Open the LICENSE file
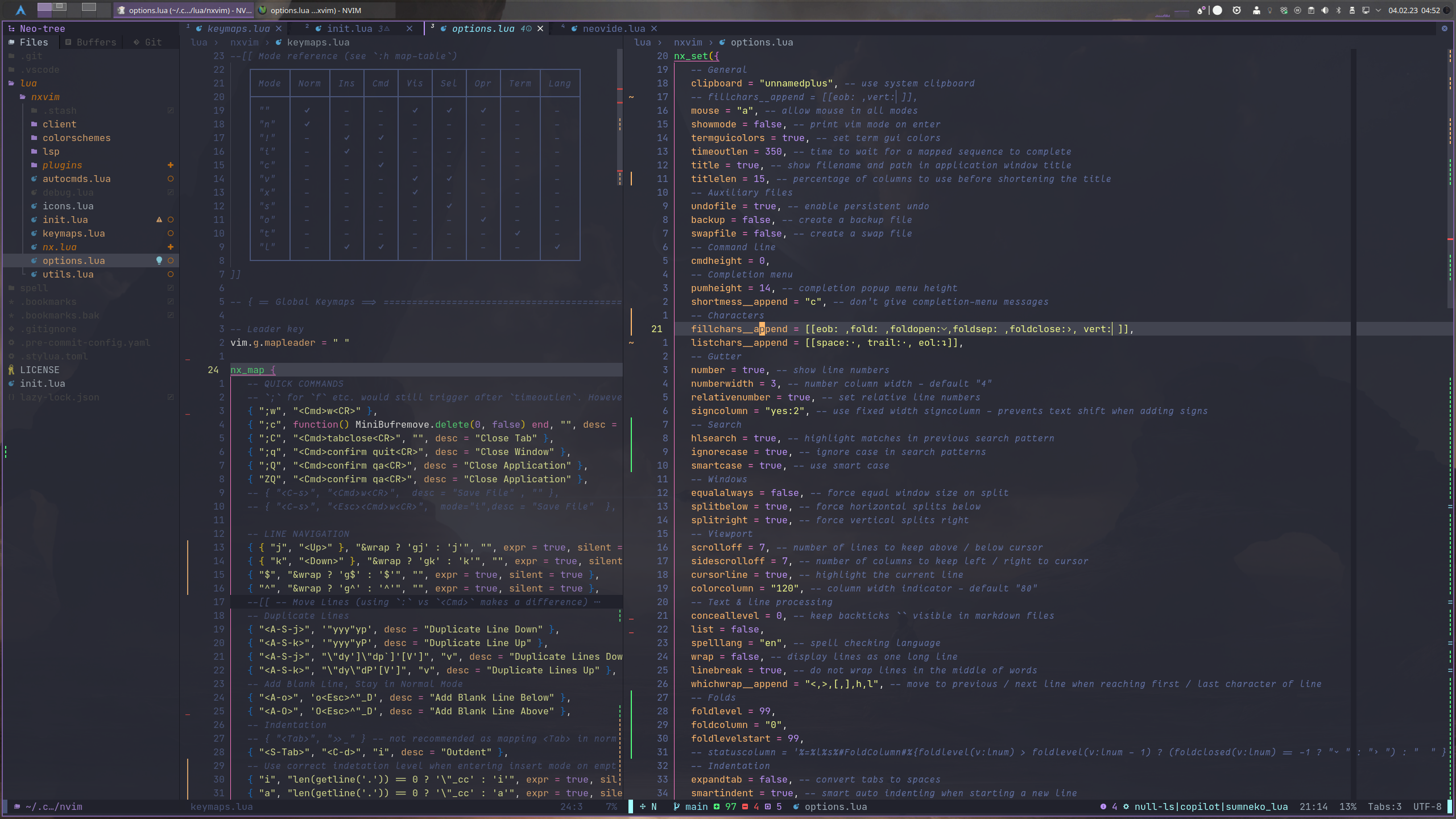 40,369
